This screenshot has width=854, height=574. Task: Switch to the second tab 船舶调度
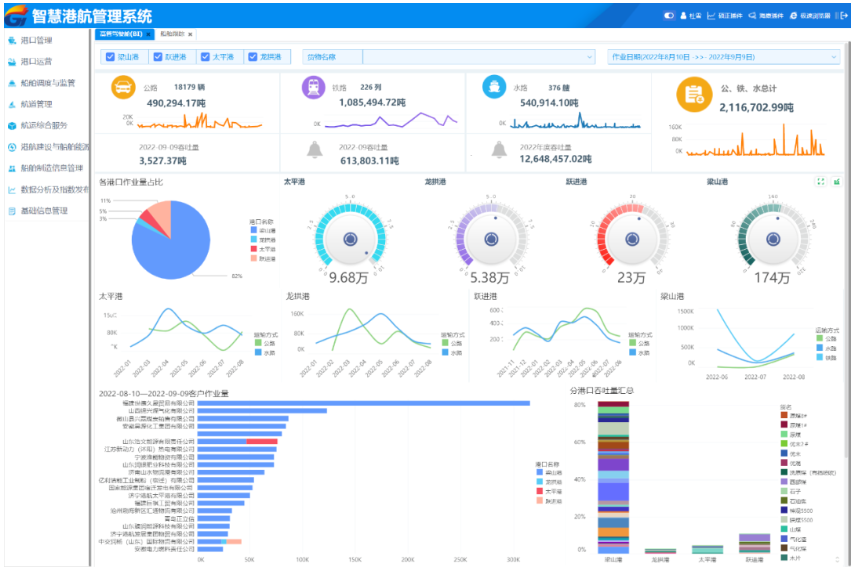point(173,34)
